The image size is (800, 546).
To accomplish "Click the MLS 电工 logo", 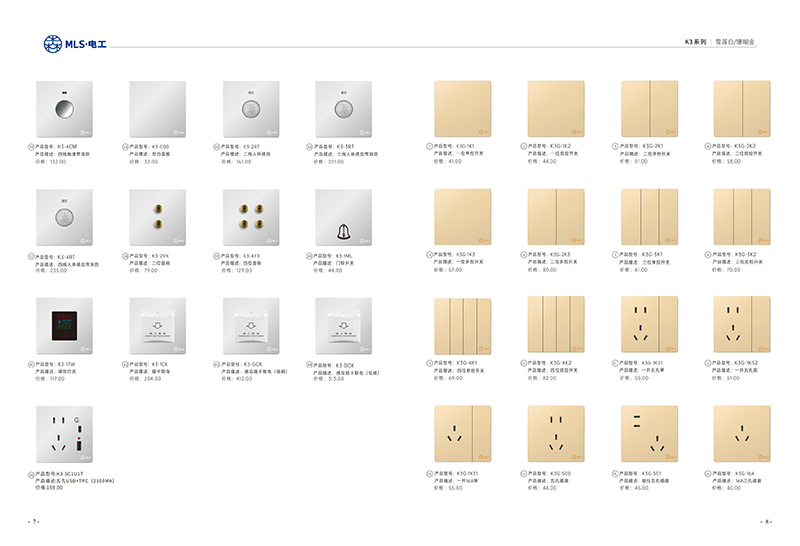I will pos(74,44).
